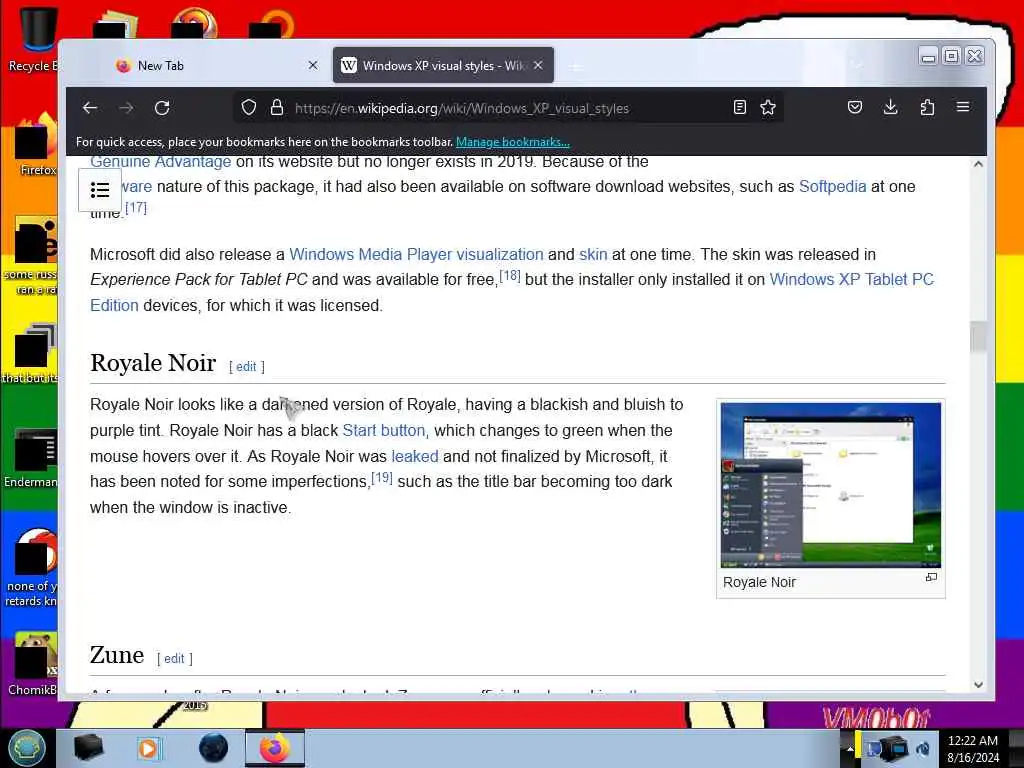1024x768 pixels.
Task: Enlarge the Royale Noir image icon
Action: (931, 577)
